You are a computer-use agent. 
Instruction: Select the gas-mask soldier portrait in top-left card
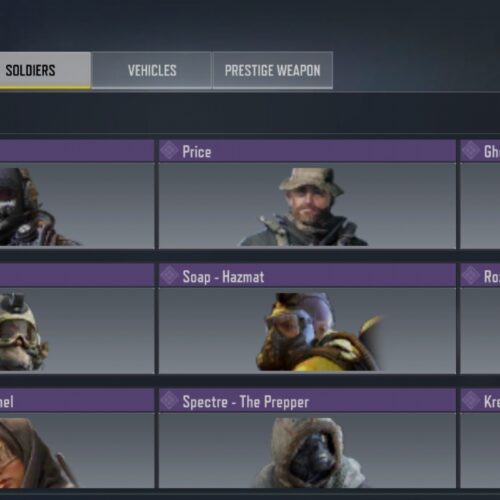pyautogui.click(x=37, y=207)
